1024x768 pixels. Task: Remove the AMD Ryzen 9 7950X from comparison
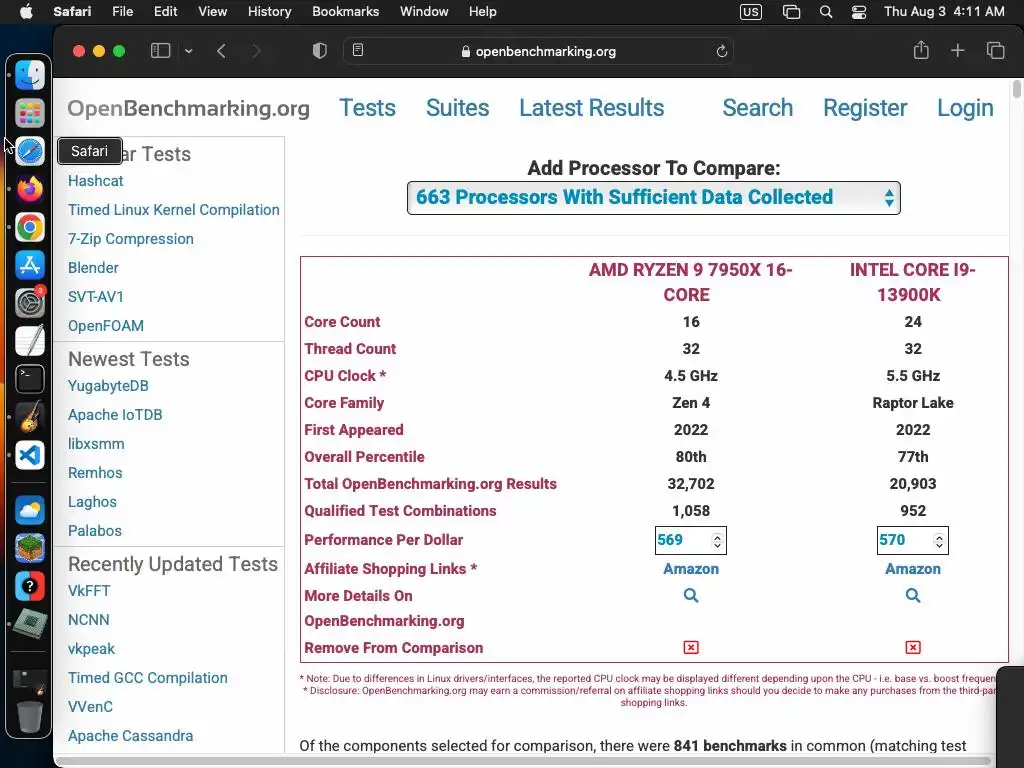click(691, 648)
